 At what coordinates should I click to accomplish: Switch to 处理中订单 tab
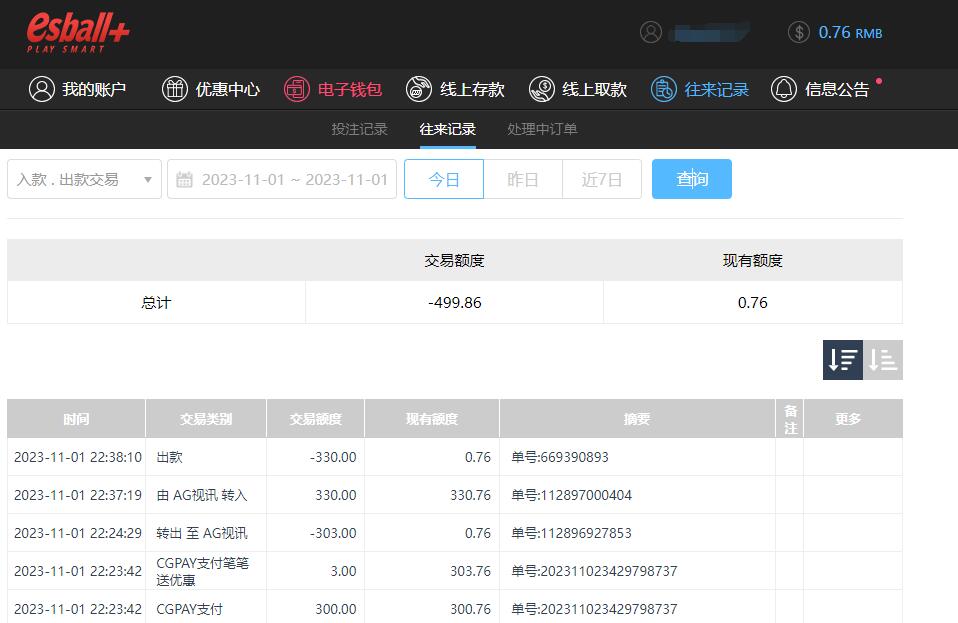tap(542, 129)
